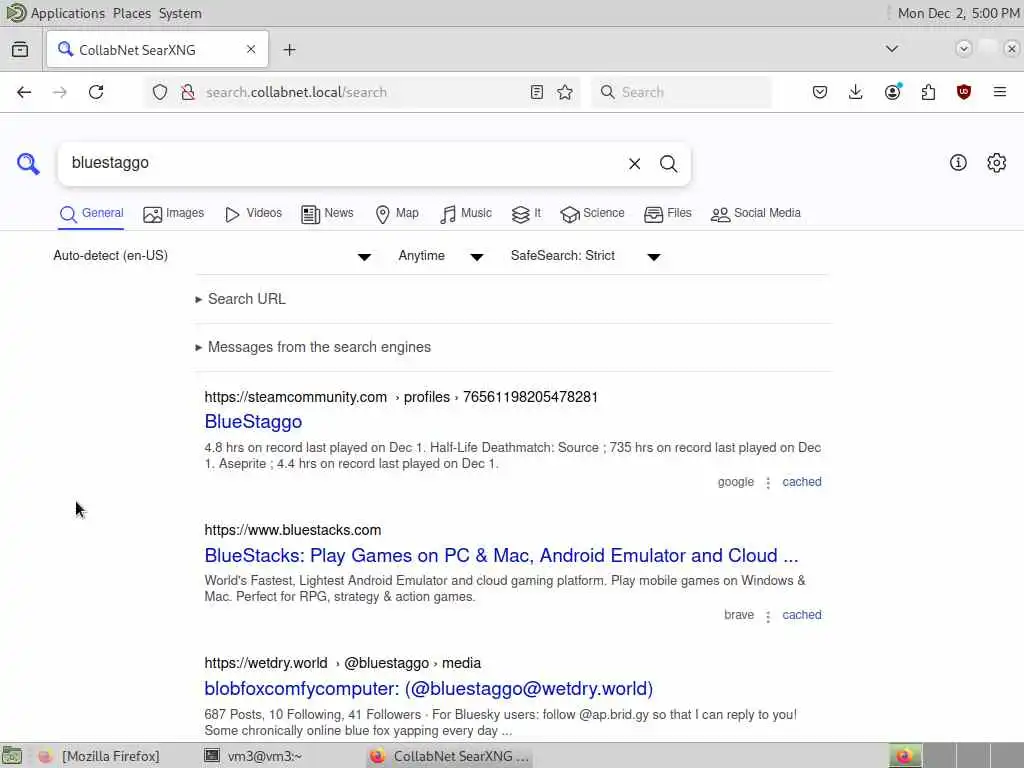Open the Auto-detect (en-US) language dropdown

[x=212, y=256]
